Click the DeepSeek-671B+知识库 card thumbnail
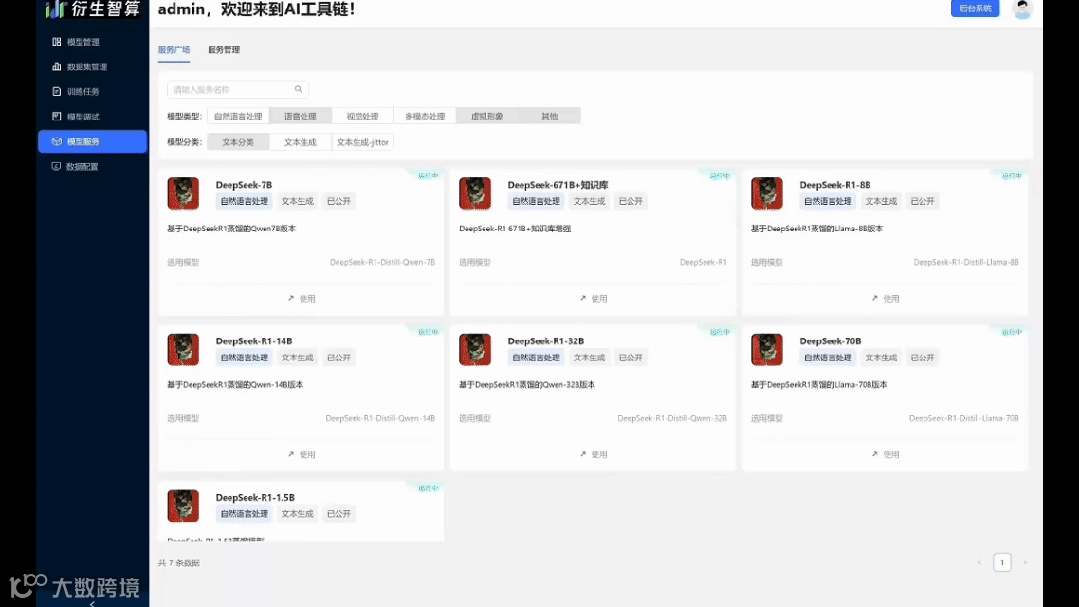Screen dimensions: 1079x607 (x=475, y=193)
